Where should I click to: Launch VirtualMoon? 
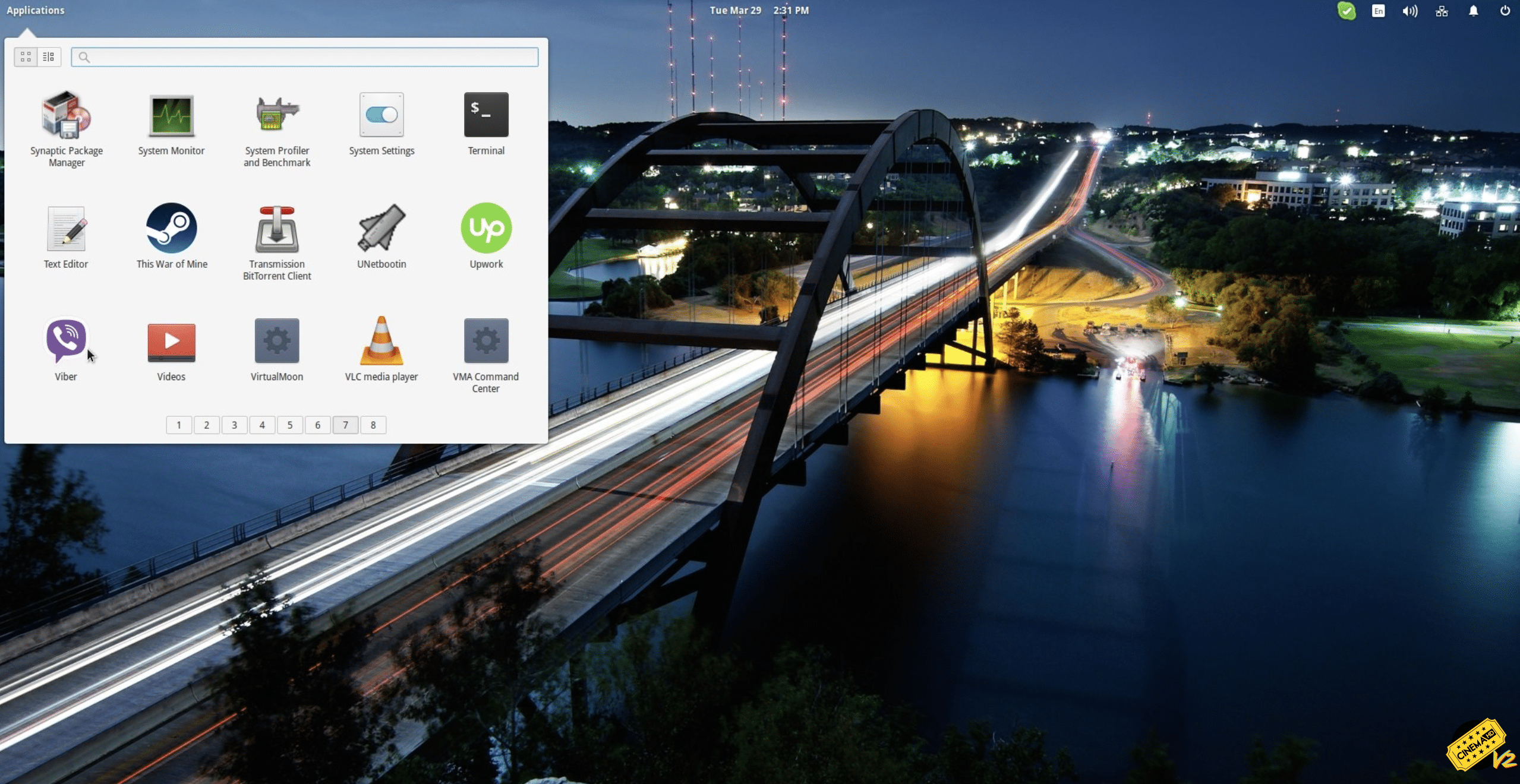pyautogui.click(x=277, y=349)
